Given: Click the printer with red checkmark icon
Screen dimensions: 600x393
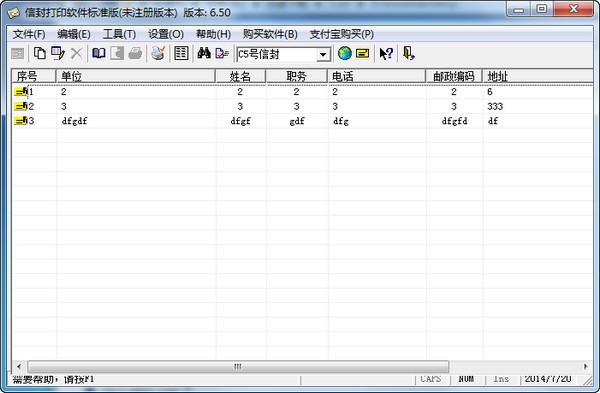Looking at the screenshot, I should pos(158,53).
